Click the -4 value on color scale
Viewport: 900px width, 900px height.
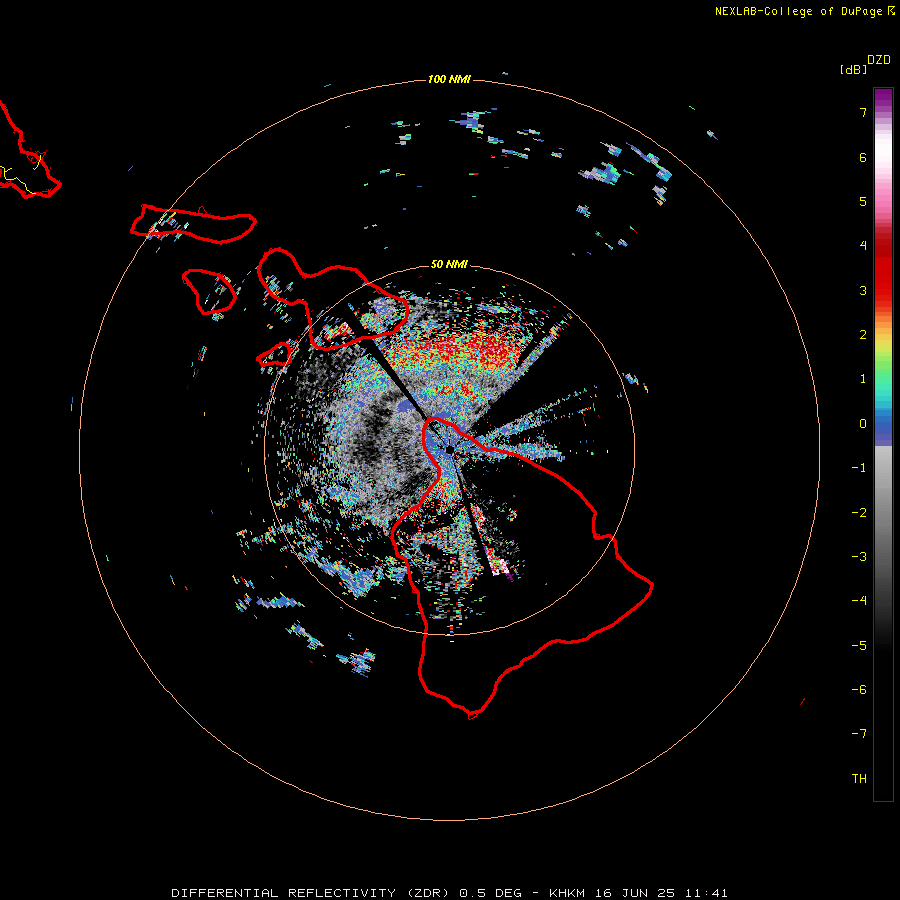click(859, 601)
